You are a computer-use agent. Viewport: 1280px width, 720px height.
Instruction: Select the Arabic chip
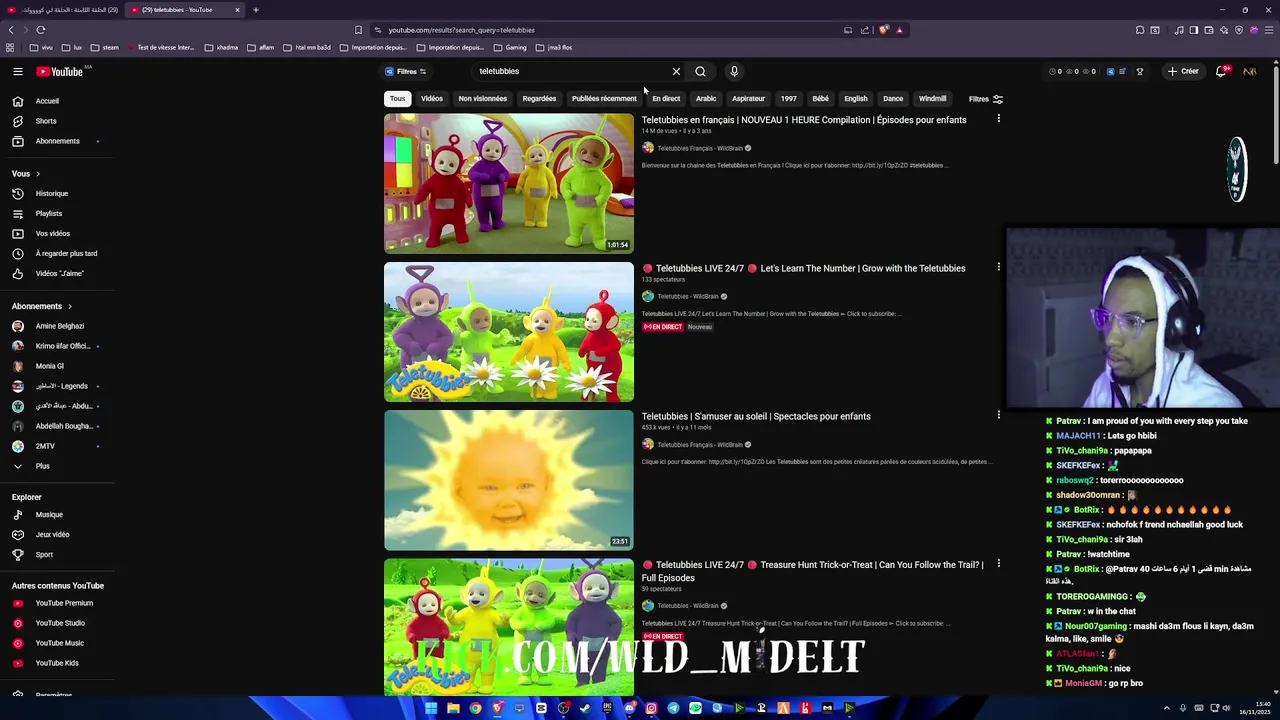pos(706,98)
